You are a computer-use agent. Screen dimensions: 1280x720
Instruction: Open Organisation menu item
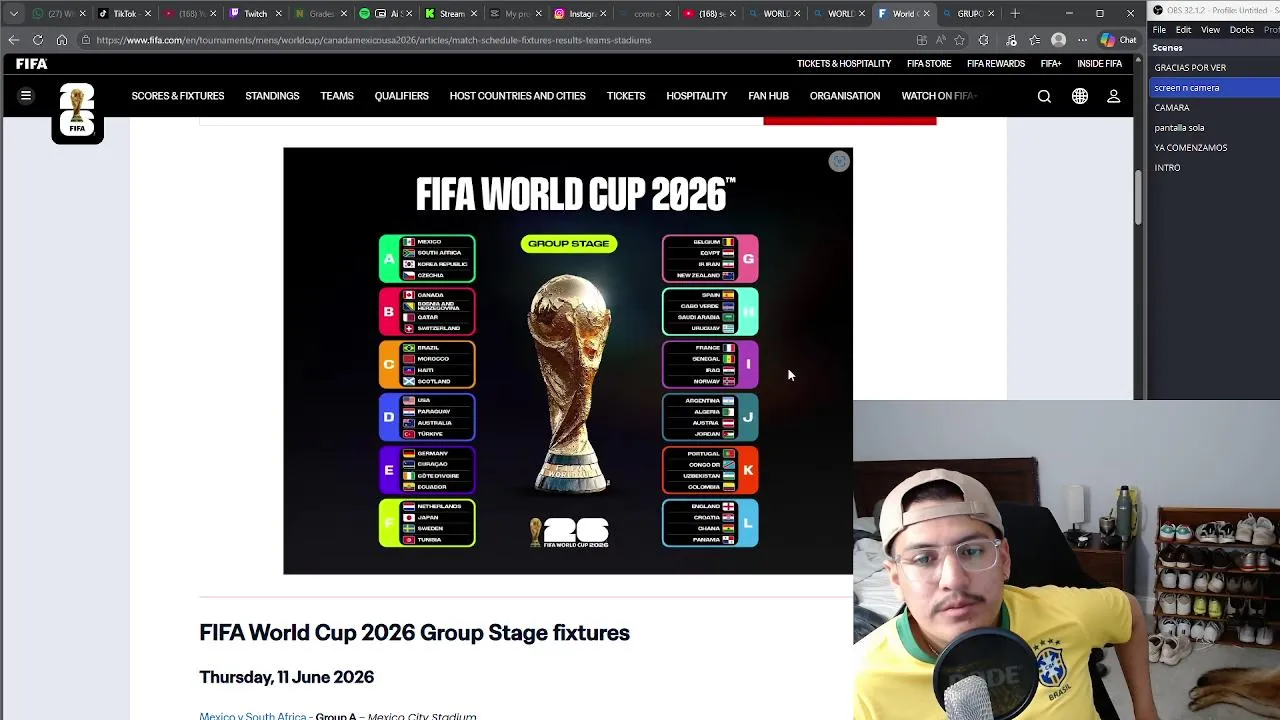(x=845, y=96)
